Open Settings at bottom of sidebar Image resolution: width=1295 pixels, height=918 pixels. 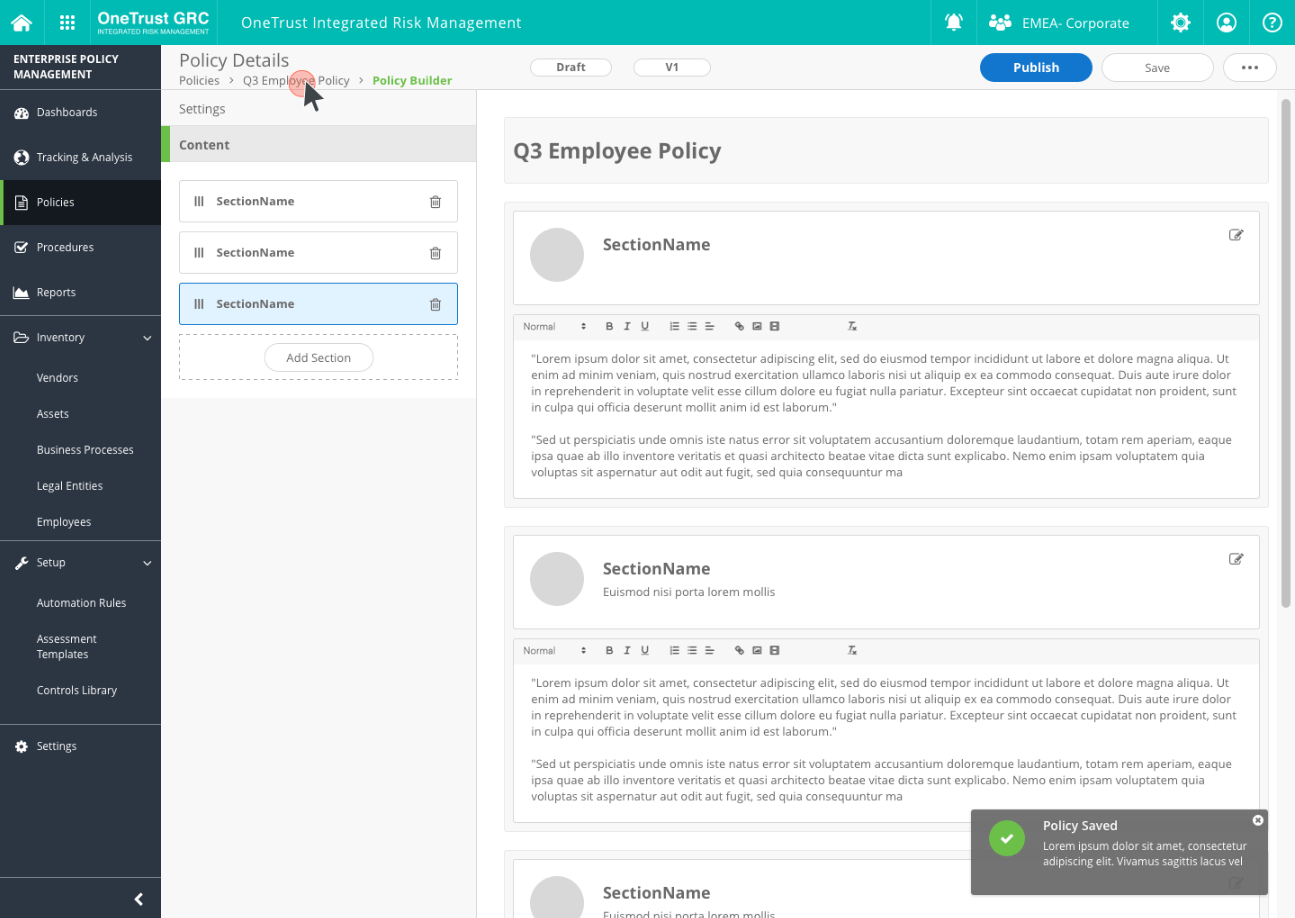point(80,746)
